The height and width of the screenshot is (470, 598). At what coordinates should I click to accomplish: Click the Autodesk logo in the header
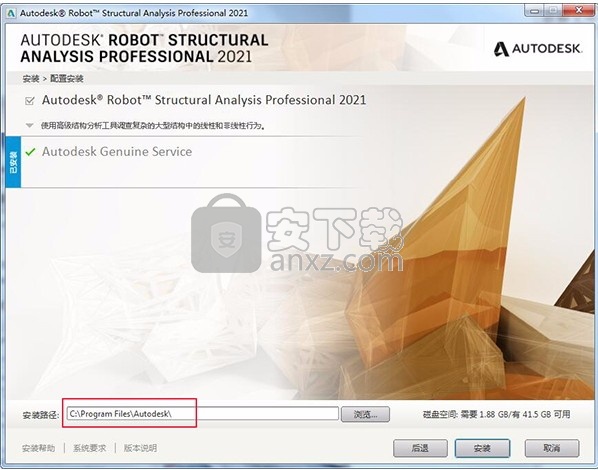[x=538, y=49]
